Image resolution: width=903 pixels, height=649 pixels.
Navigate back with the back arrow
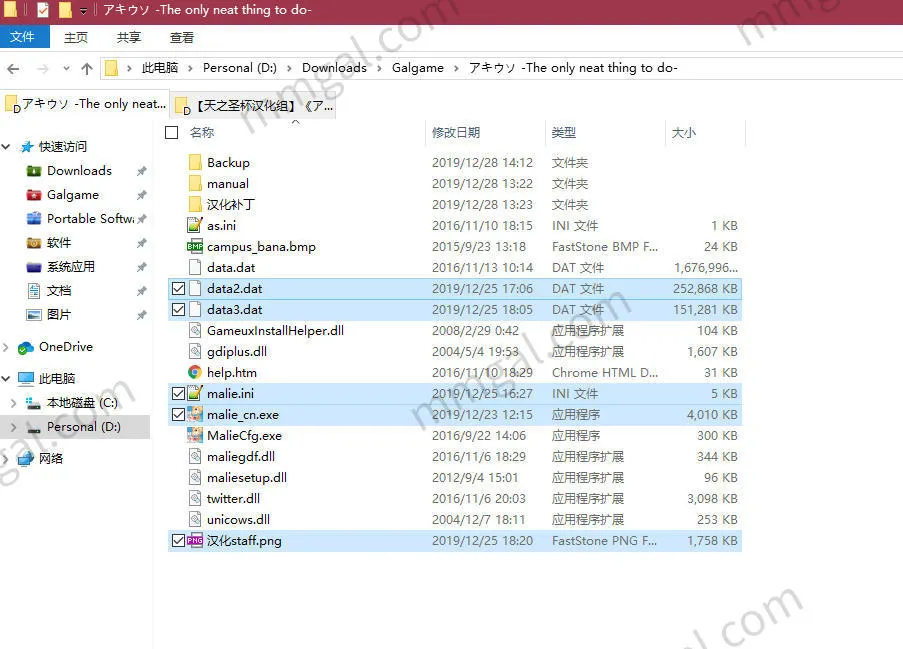(12, 67)
